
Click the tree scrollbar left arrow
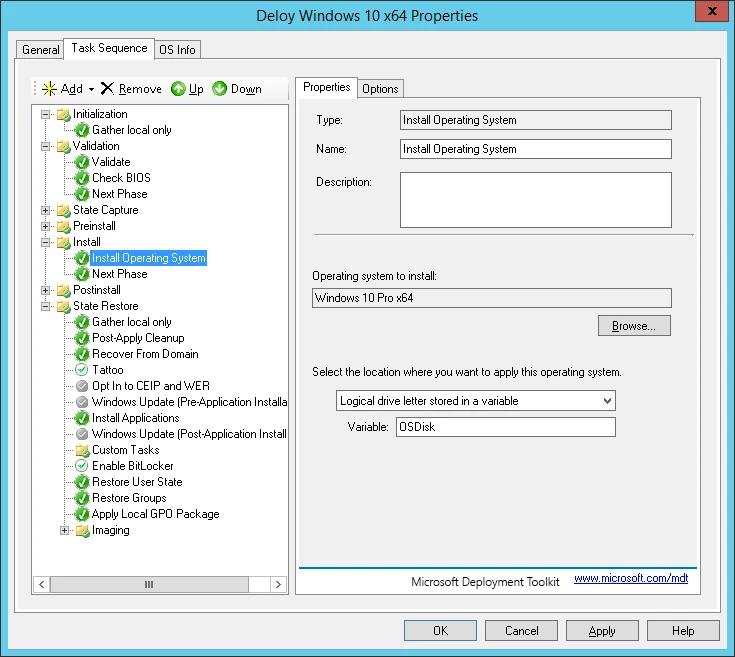point(42,584)
